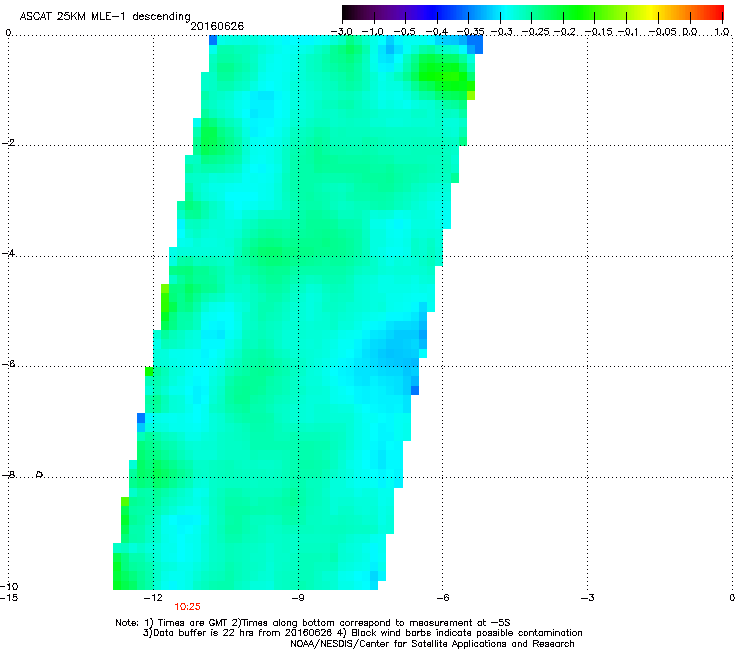Image resolution: width=740 pixels, height=650 pixels.
Task: Click the red time stamp 10:25
Action: click(x=187, y=607)
